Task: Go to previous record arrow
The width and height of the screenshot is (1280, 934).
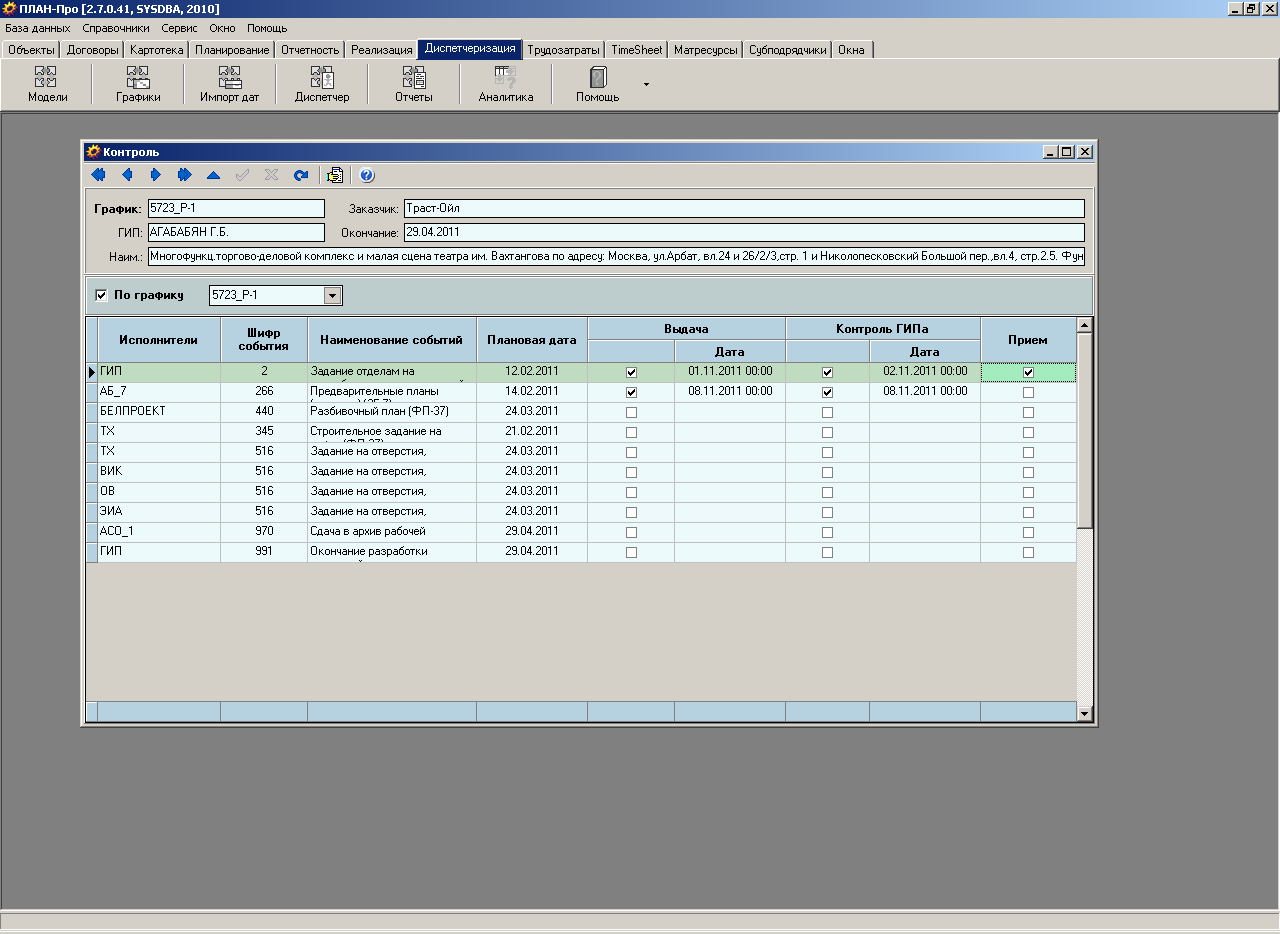Action: 127,175
